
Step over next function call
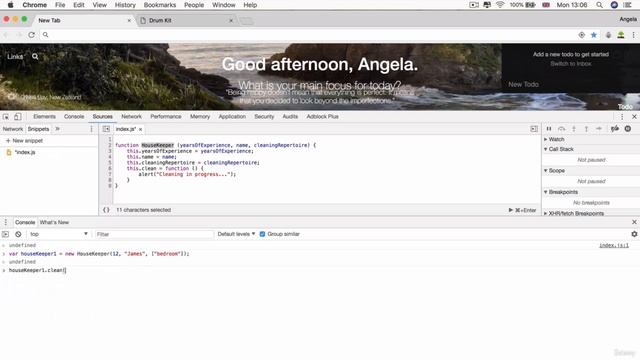(562, 129)
